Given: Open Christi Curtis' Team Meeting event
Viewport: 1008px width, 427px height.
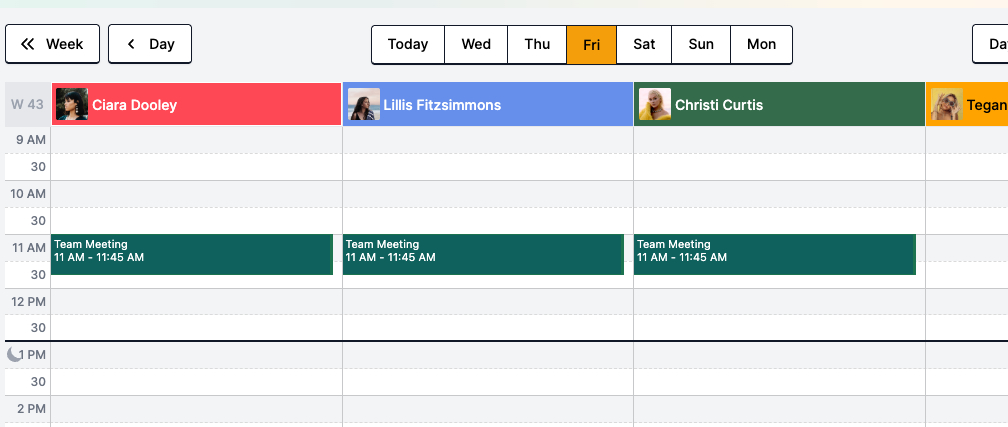Looking at the screenshot, I should click(x=774, y=254).
